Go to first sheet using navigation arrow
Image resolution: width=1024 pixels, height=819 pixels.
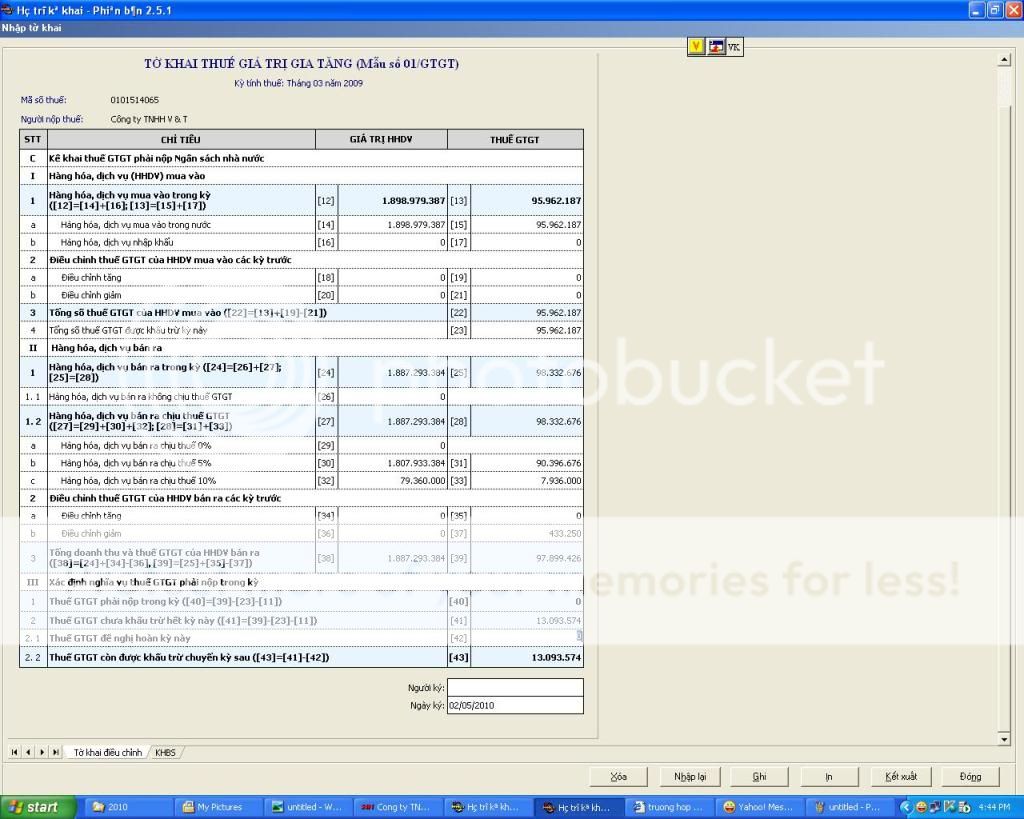tap(15, 752)
